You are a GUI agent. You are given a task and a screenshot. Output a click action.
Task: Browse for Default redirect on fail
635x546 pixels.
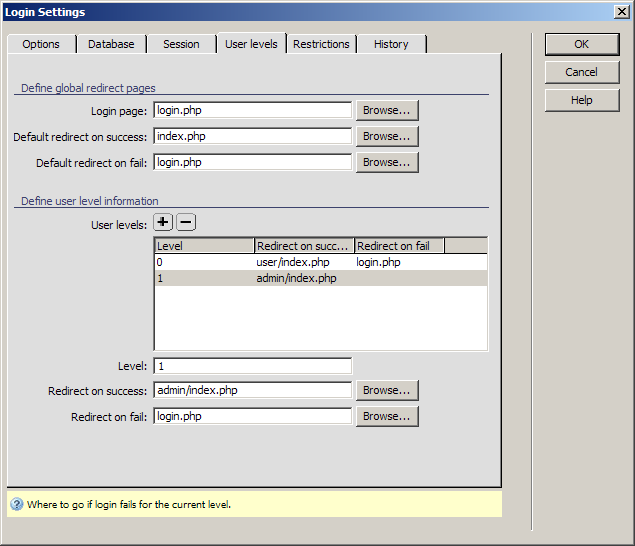387,162
